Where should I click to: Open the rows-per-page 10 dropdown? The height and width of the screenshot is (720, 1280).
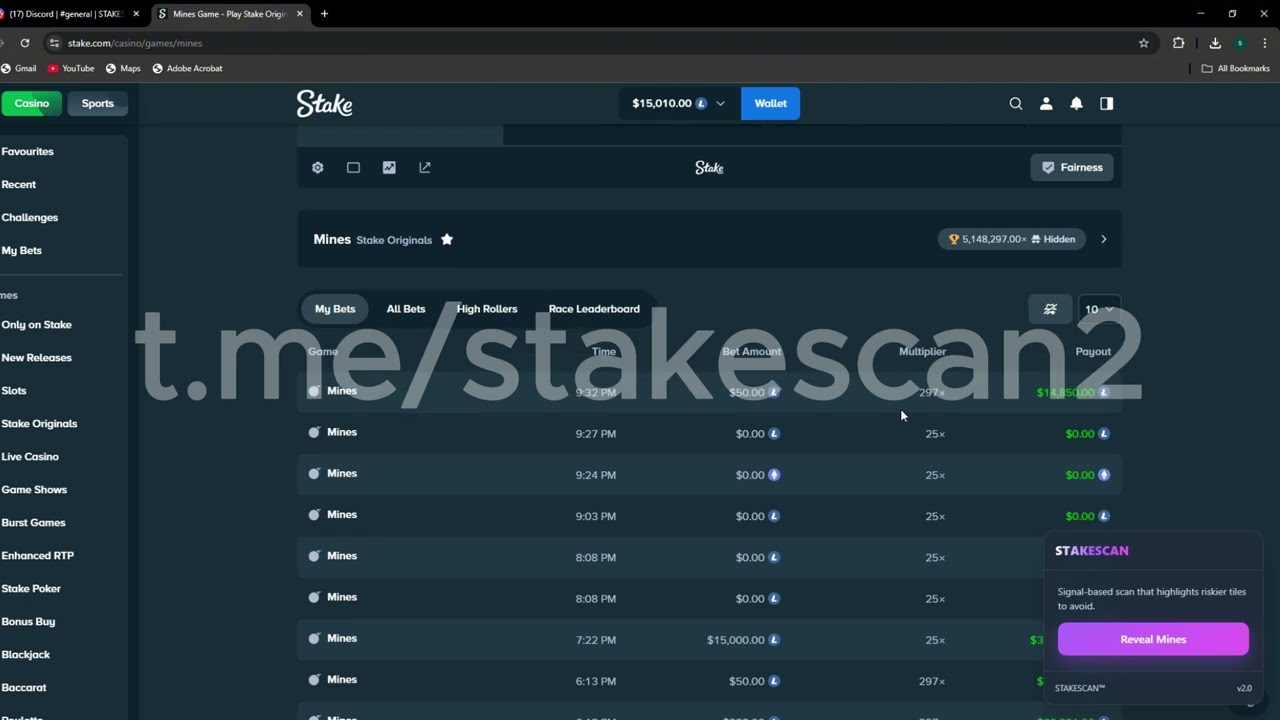[x=1099, y=309]
